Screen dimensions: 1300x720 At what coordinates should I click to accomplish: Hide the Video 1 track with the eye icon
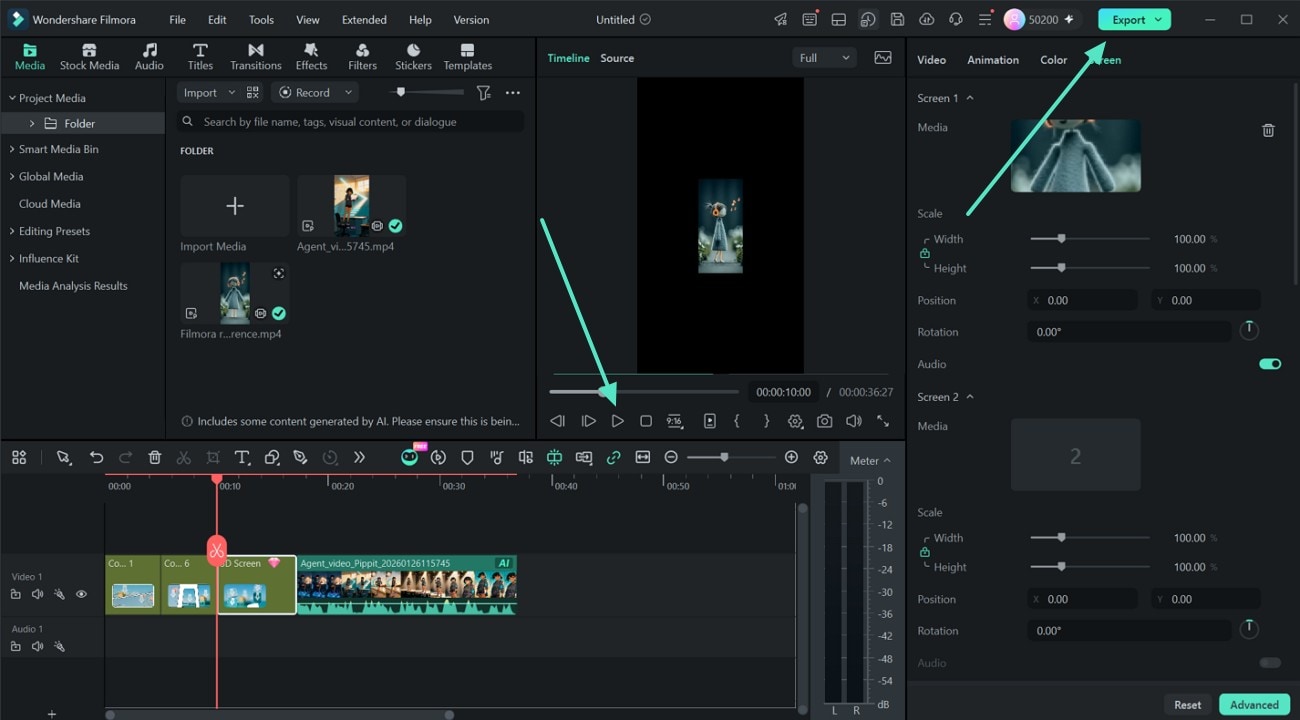81,594
